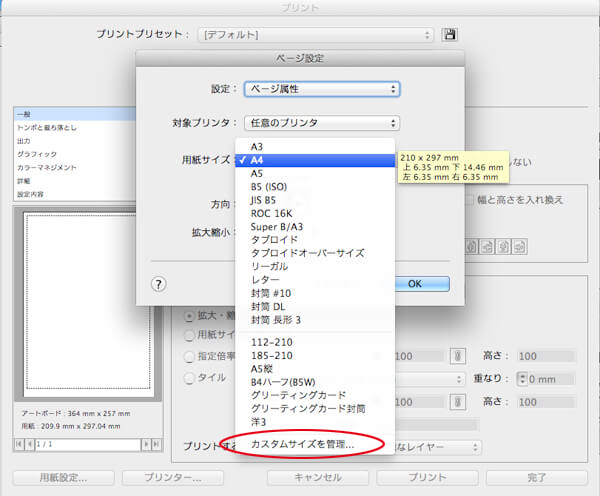Screen dimensions: 600x496
Task: Toggle the upper scale link proportions icon
Action: coord(457,356)
